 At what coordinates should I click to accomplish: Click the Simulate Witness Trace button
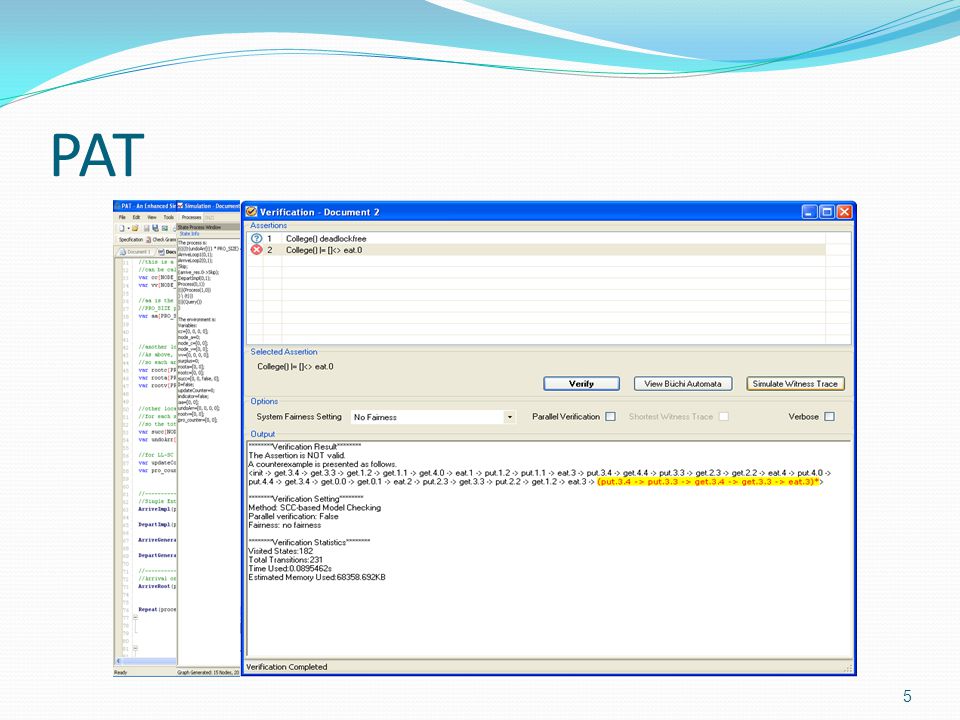coord(795,384)
